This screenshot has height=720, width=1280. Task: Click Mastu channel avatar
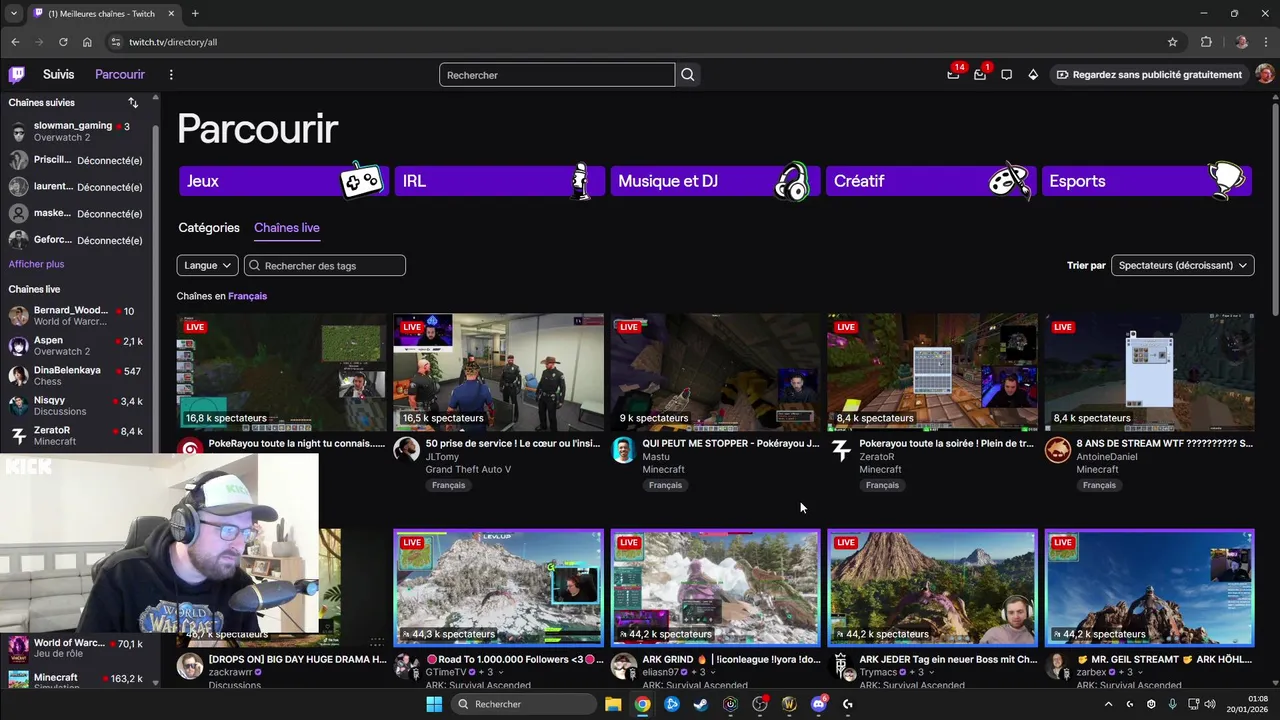tap(623, 449)
